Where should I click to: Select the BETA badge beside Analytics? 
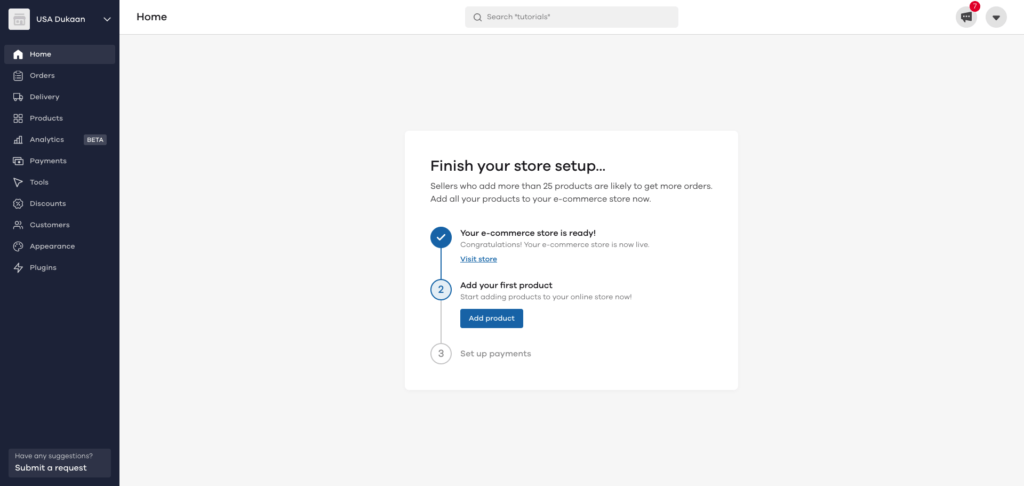(95, 140)
